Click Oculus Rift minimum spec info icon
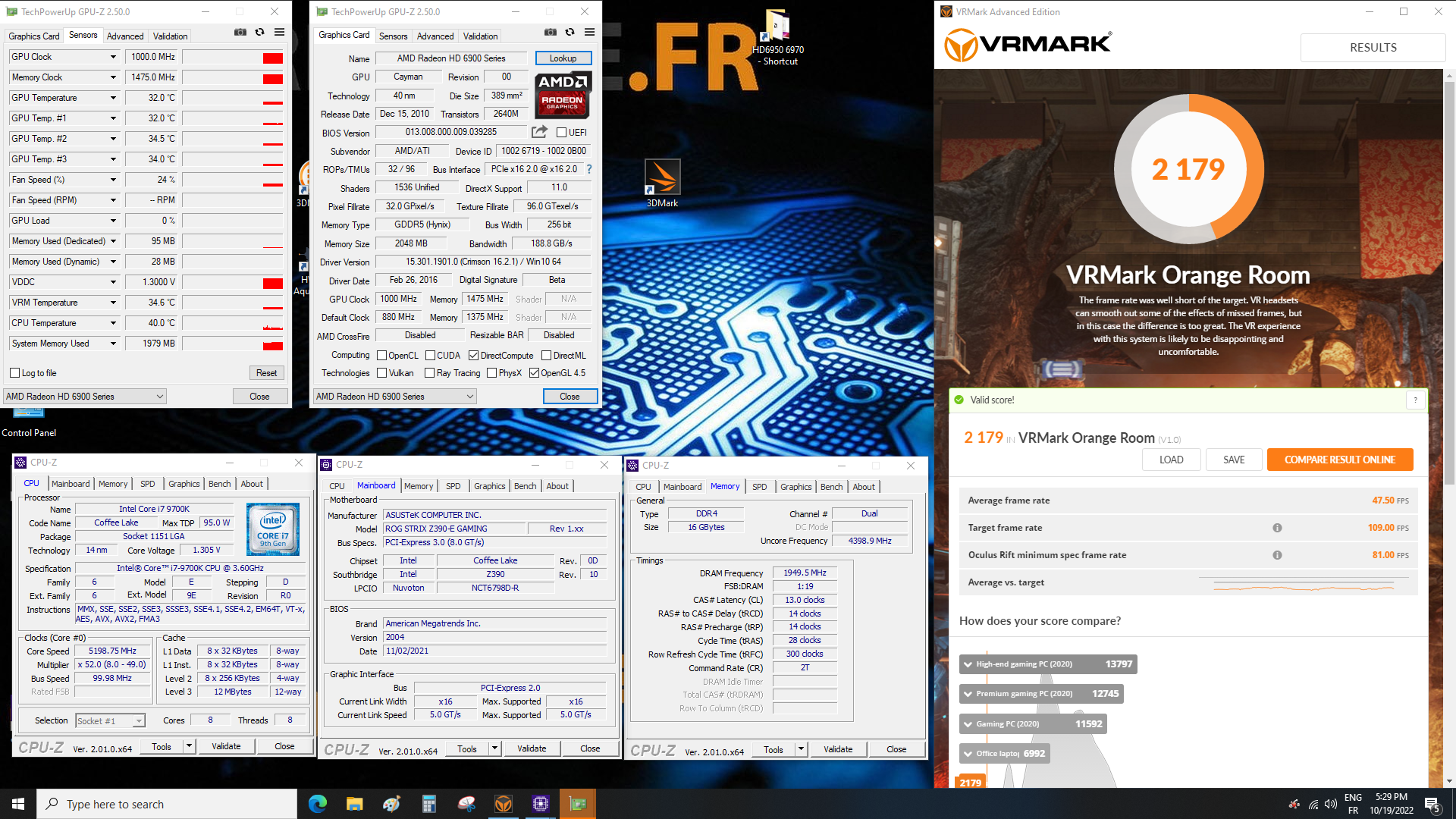 point(1277,555)
